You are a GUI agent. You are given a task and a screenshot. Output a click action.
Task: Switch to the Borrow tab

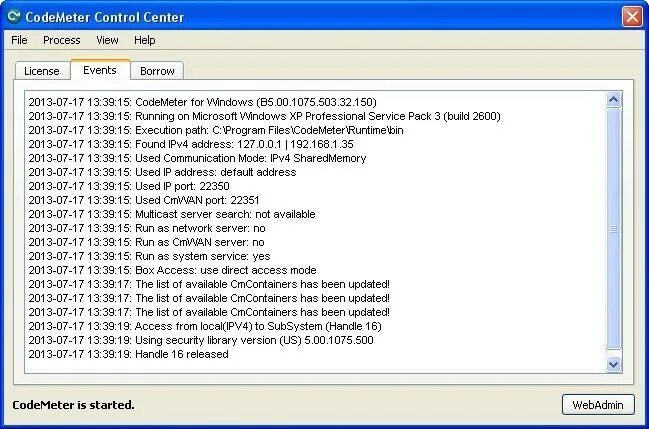[x=157, y=71]
